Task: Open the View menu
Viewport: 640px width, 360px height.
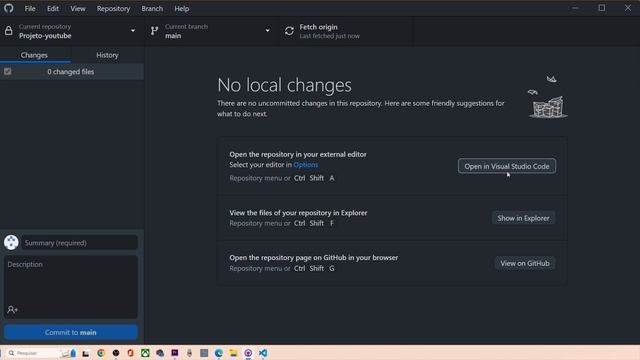Action: [78, 9]
